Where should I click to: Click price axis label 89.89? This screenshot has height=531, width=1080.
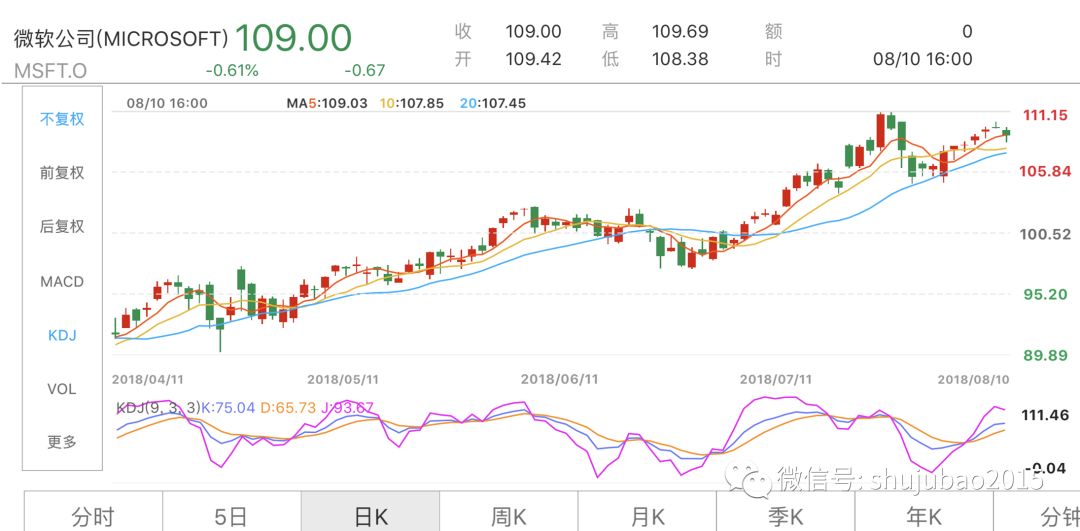tap(1046, 355)
